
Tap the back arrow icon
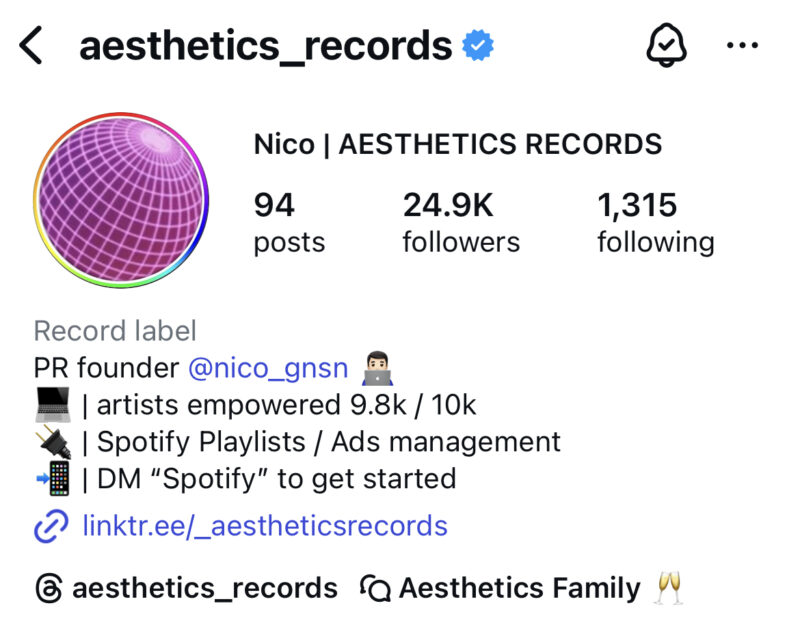tap(31, 46)
